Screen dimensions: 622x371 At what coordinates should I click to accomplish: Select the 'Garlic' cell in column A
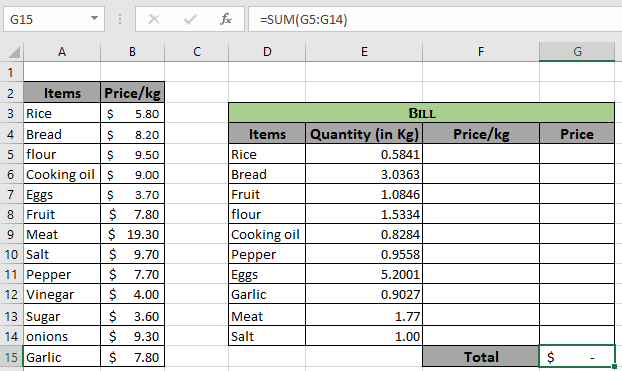(x=62, y=357)
